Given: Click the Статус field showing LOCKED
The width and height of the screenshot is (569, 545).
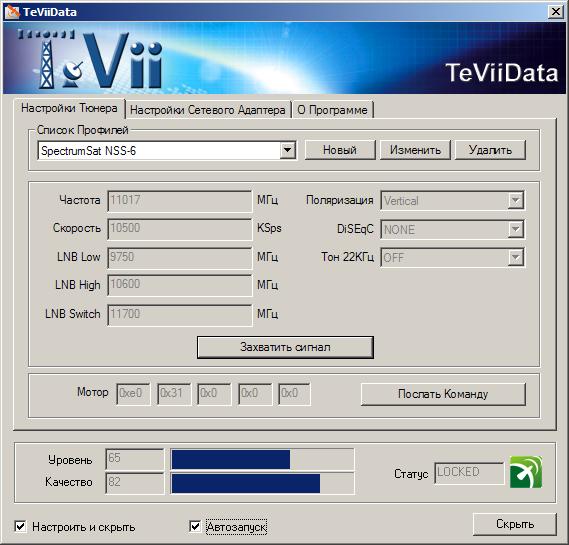Looking at the screenshot, I should click(x=469, y=473).
